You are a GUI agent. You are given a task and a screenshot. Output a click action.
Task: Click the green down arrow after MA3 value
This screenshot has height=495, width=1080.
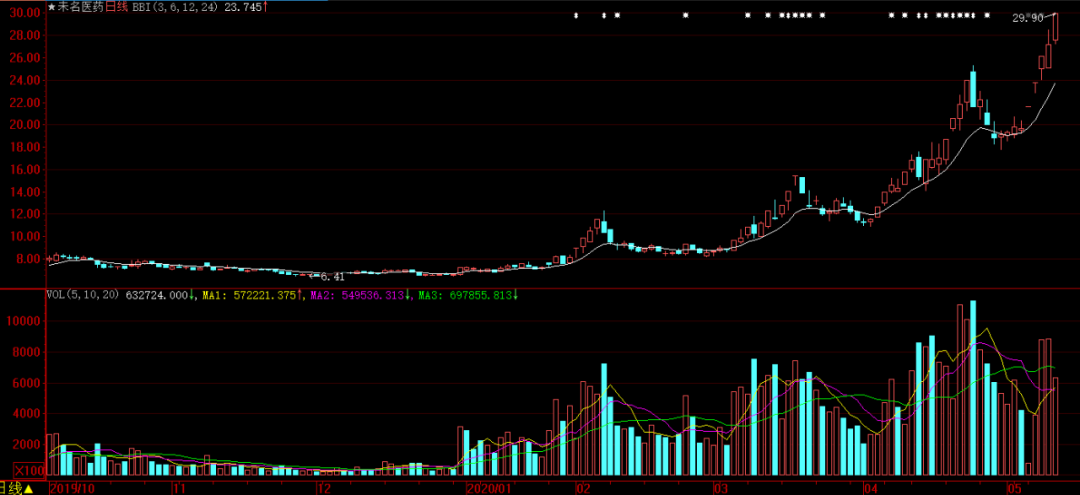(515, 296)
